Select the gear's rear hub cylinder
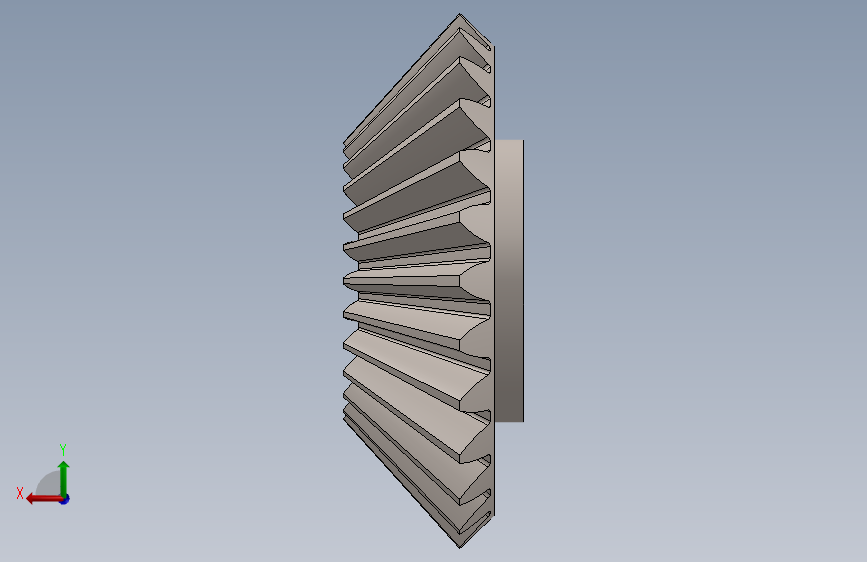The image size is (867, 562). [x=509, y=281]
